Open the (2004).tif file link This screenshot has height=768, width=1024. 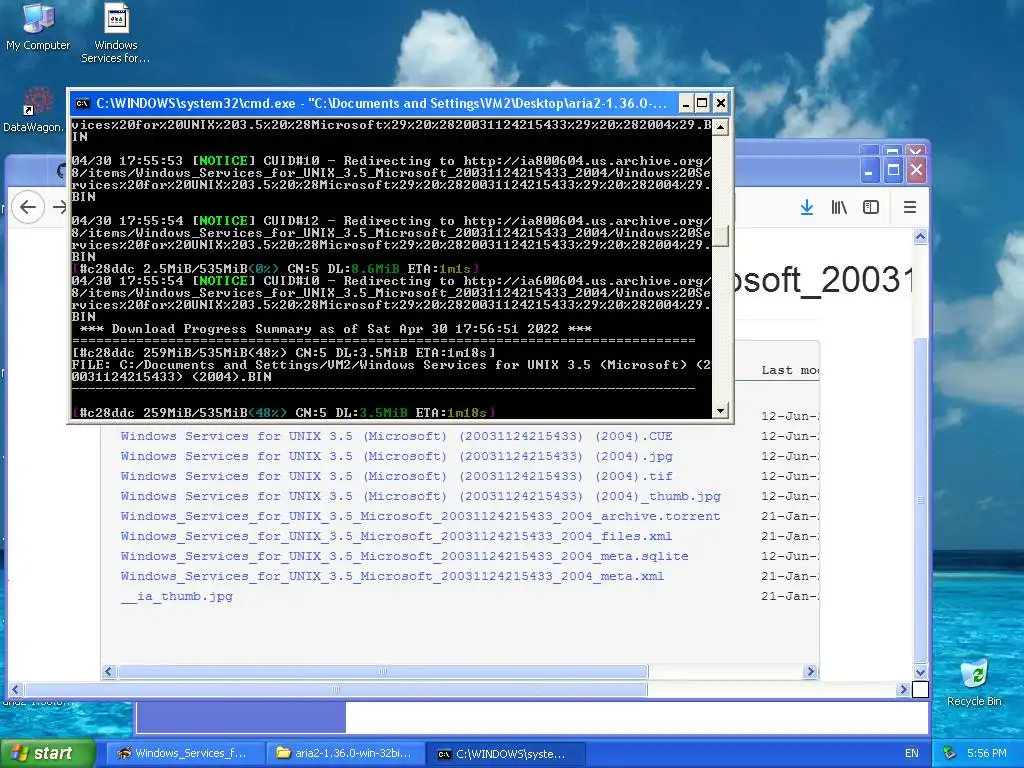[x=396, y=477]
